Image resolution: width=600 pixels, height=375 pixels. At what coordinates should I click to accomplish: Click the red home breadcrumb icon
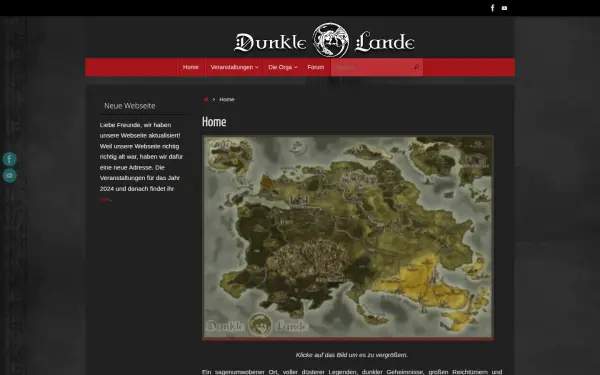pos(206,99)
